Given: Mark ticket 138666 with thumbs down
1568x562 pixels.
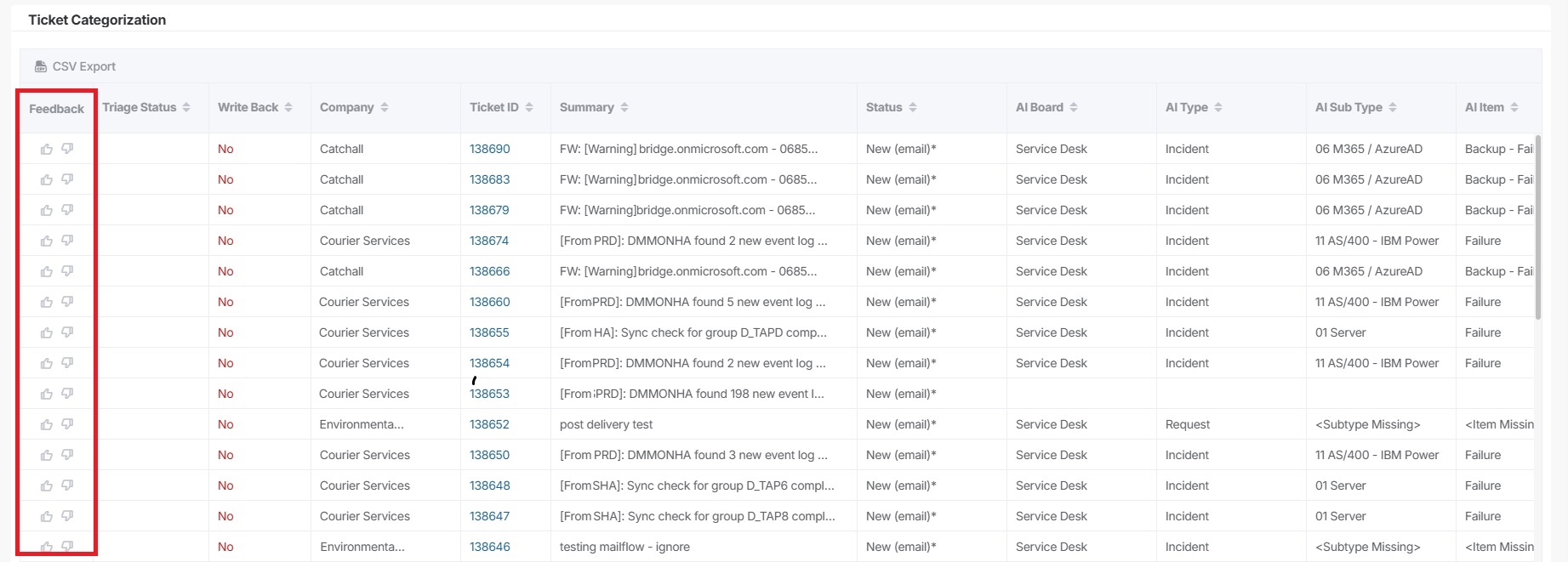Looking at the screenshot, I should 67,271.
